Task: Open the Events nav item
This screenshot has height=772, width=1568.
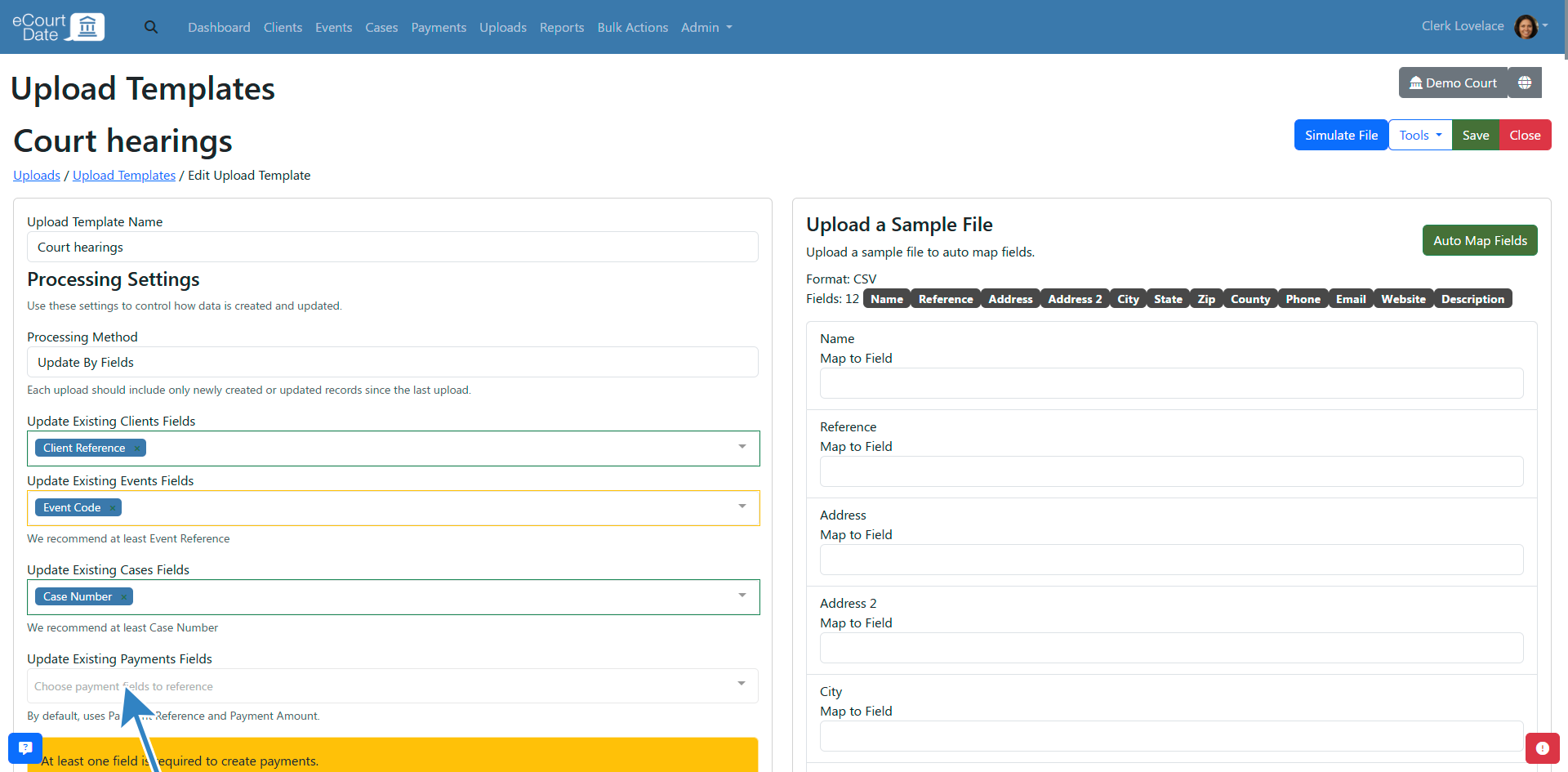Action: pyautogui.click(x=333, y=27)
